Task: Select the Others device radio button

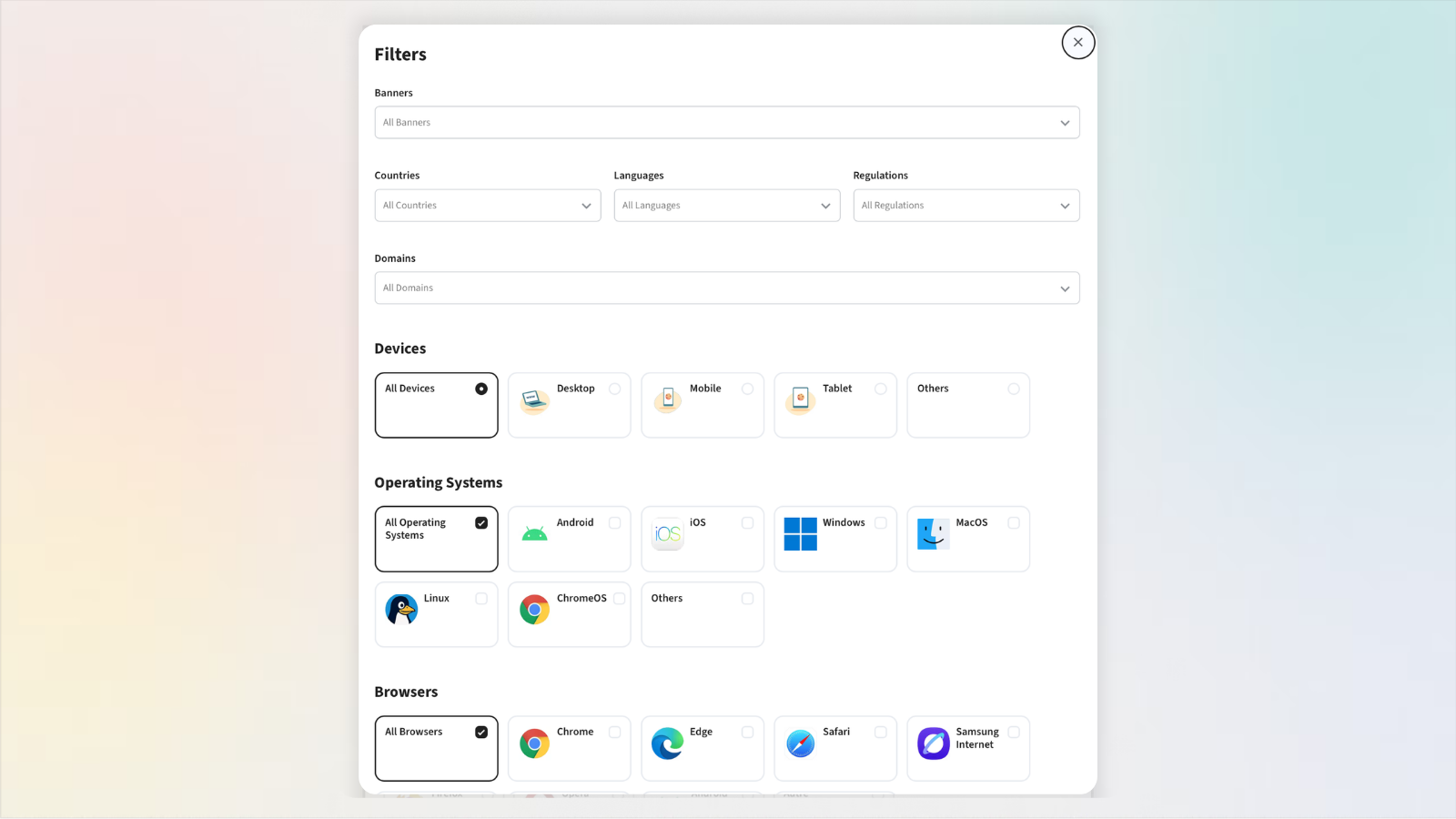Action: pyautogui.click(x=1014, y=389)
